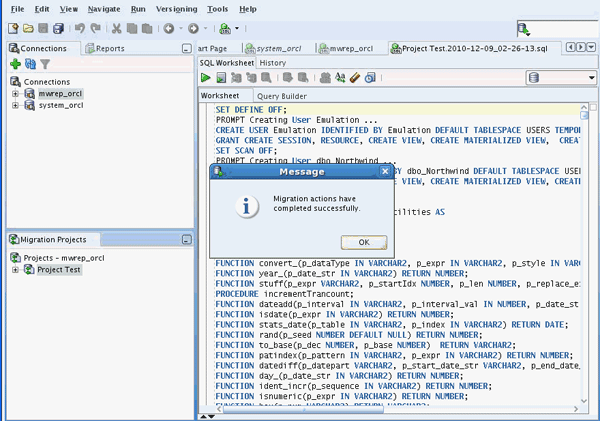Image resolution: width=600 pixels, height=421 pixels.
Task: Close the Message dialog with X
Action: 386,172
